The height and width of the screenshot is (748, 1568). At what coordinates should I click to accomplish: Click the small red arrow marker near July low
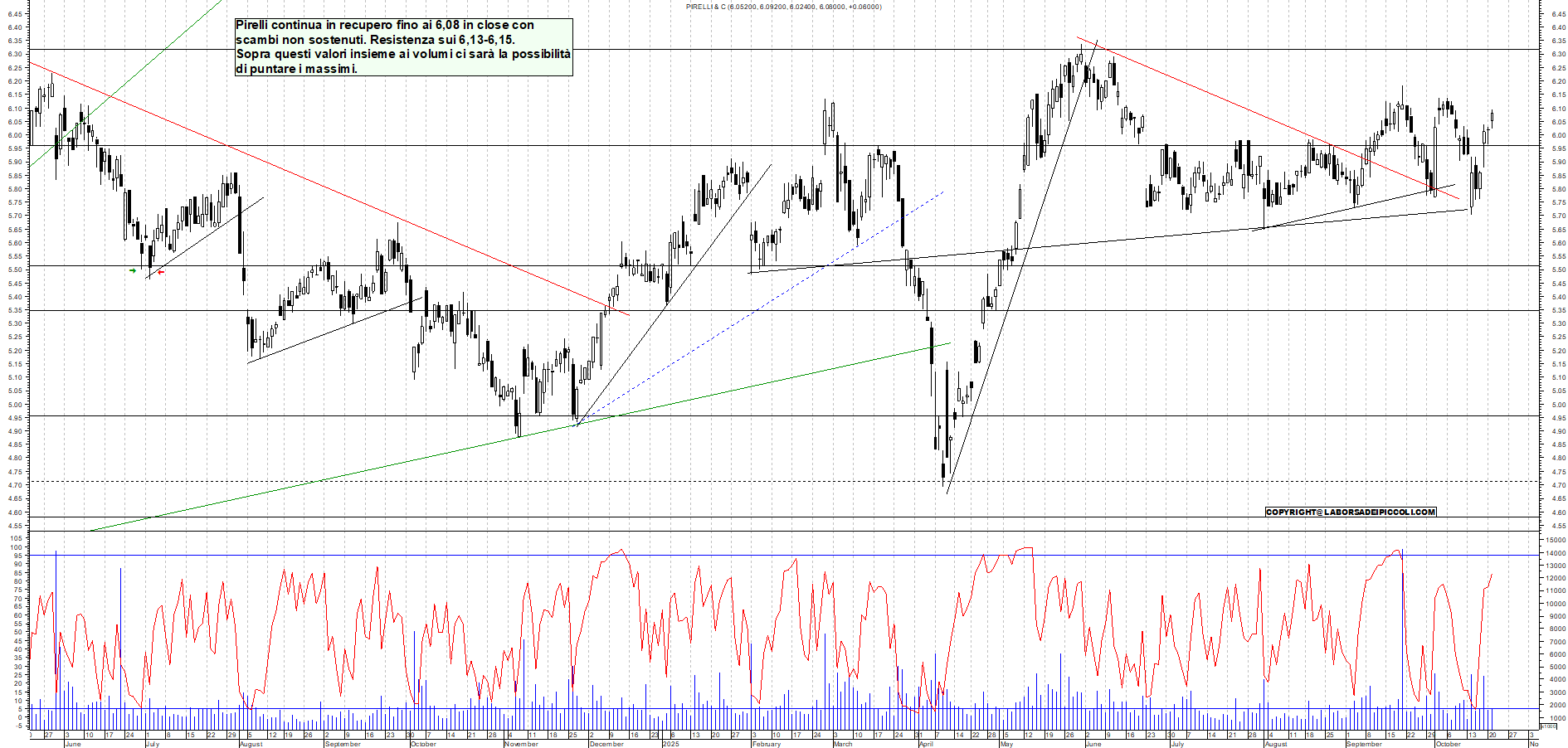pos(161,272)
